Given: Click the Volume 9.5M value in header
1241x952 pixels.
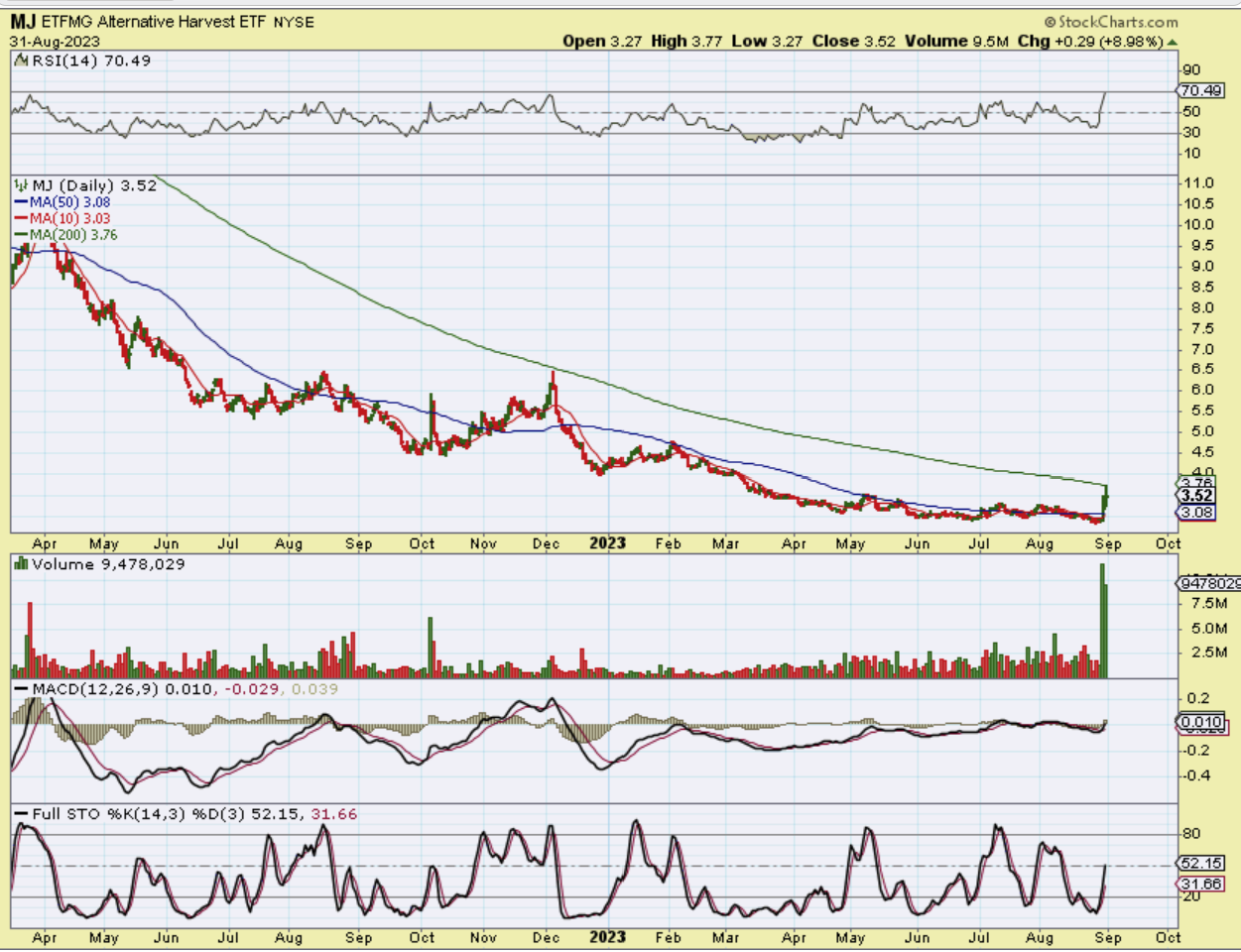Looking at the screenshot, I should coord(957,41).
